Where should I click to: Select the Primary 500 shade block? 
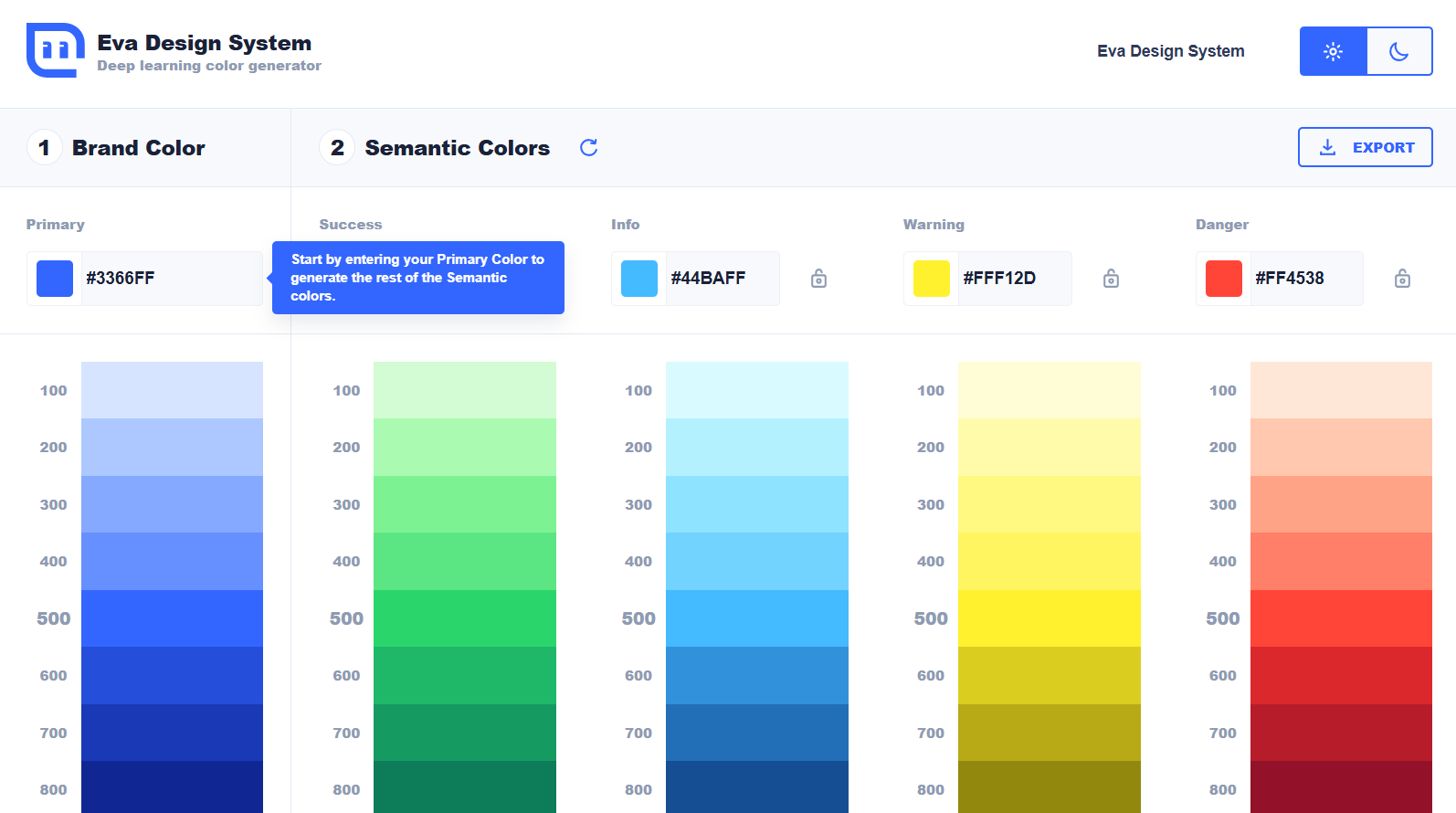(x=172, y=618)
